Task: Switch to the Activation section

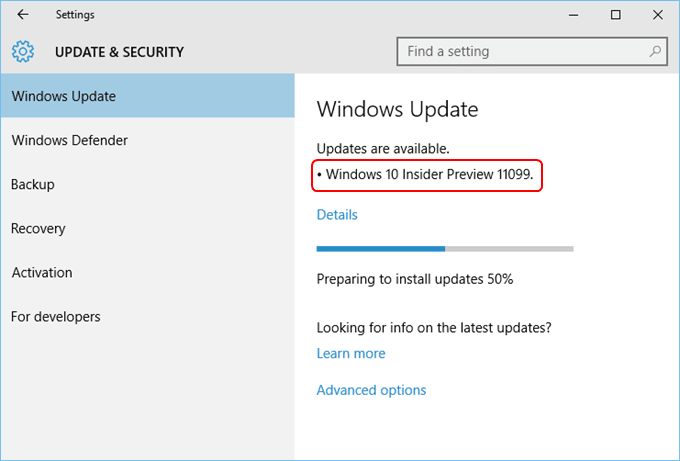Action: pyautogui.click(x=147, y=272)
